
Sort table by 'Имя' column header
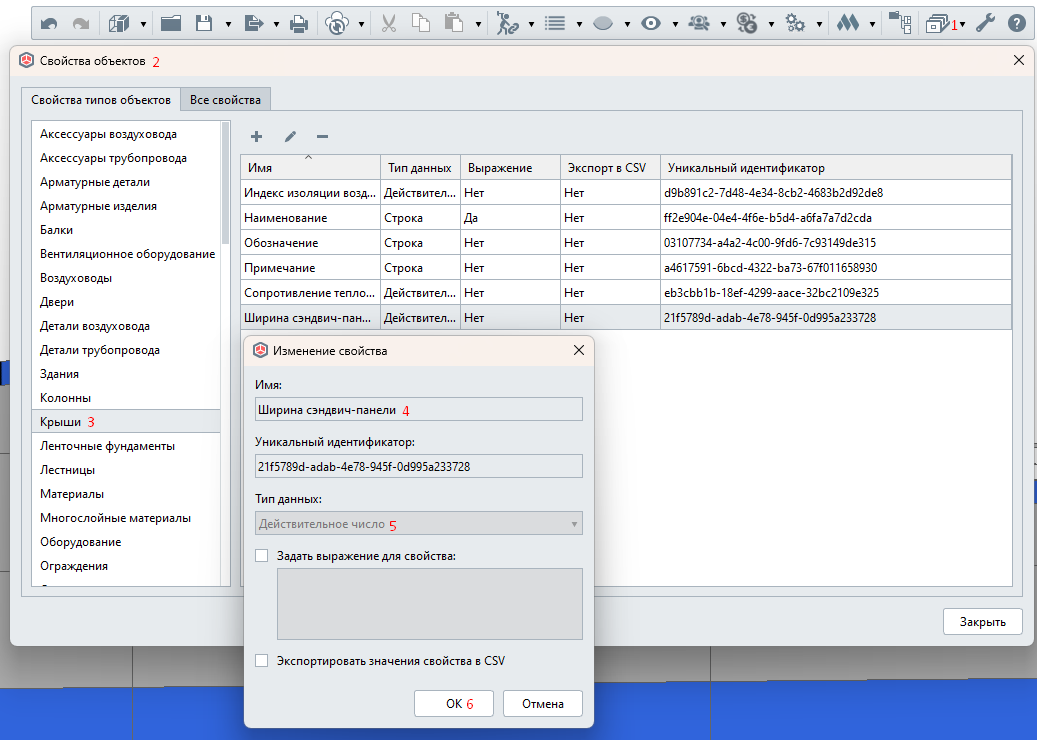click(x=310, y=168)
